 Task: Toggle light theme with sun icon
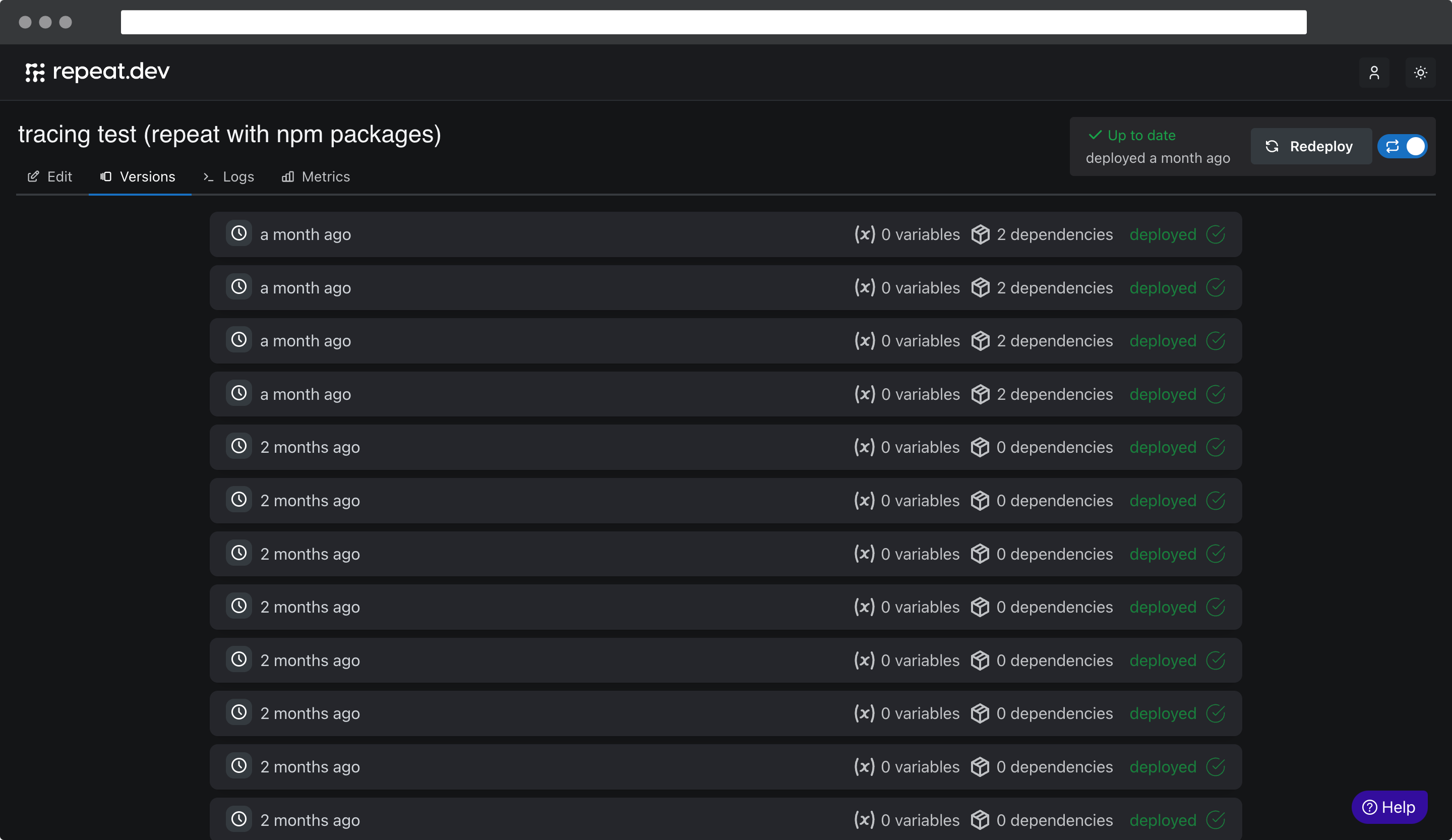pos(1420,73)
